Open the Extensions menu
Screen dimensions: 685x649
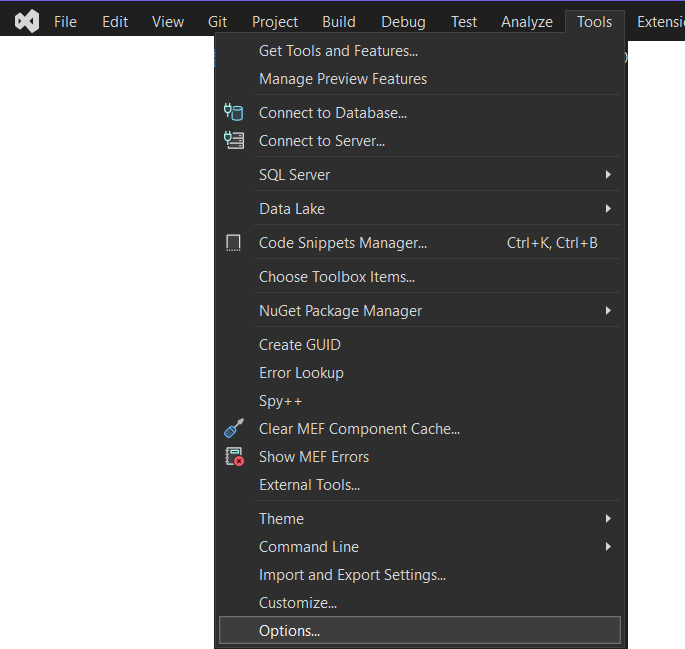pyautogui.click(x=661, y=22)
